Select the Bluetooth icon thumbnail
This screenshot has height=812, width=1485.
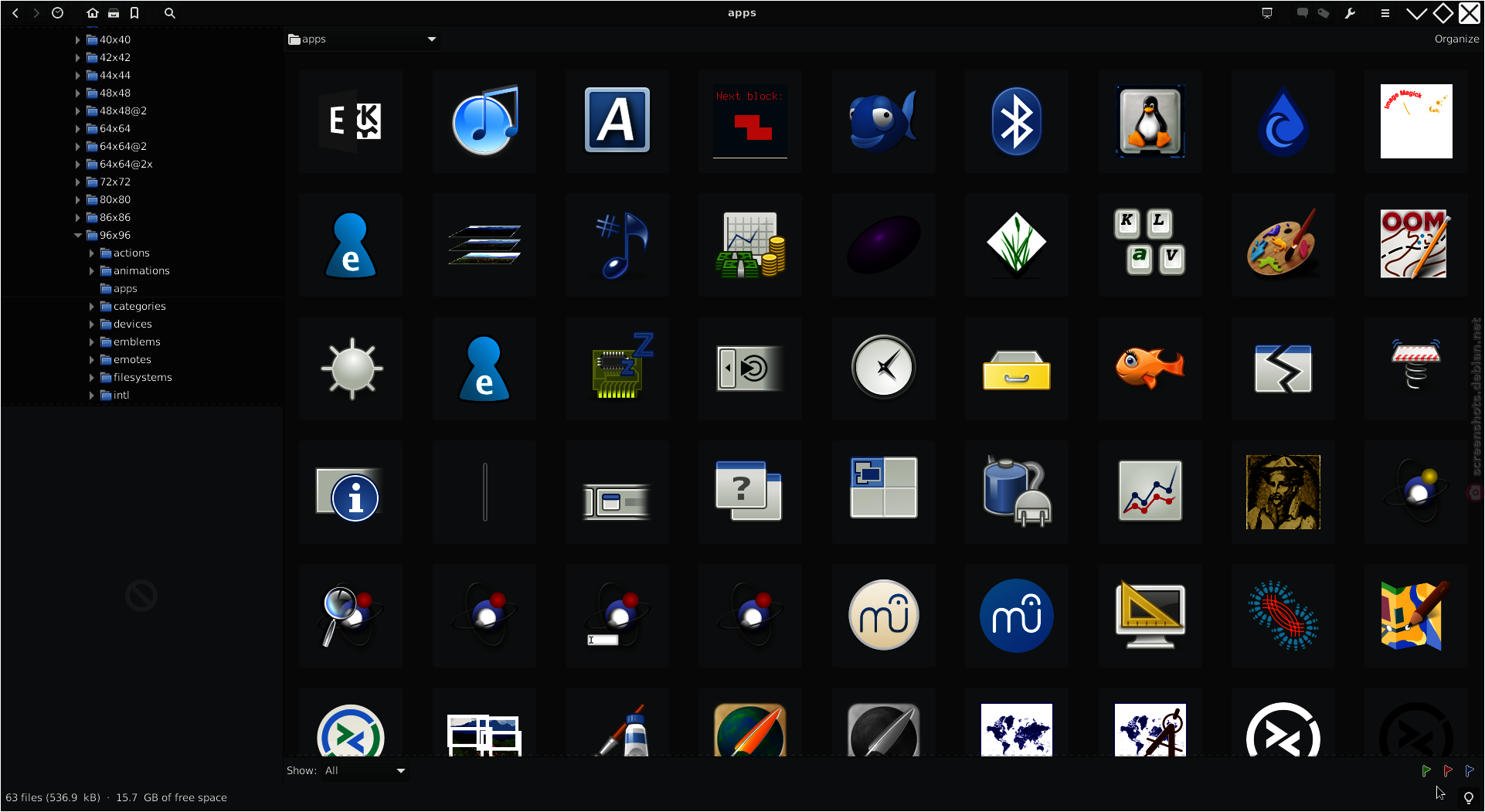[1017, 121]
